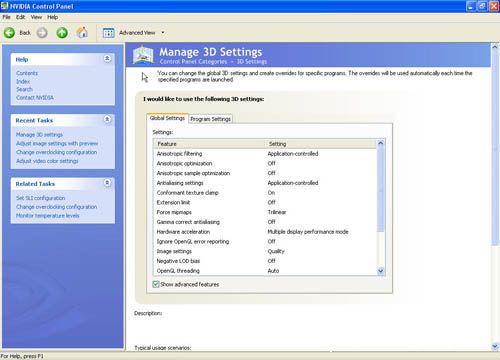This screenshot has height=360, width=500.
Task: Open the Edit menu
Action: 20,17
